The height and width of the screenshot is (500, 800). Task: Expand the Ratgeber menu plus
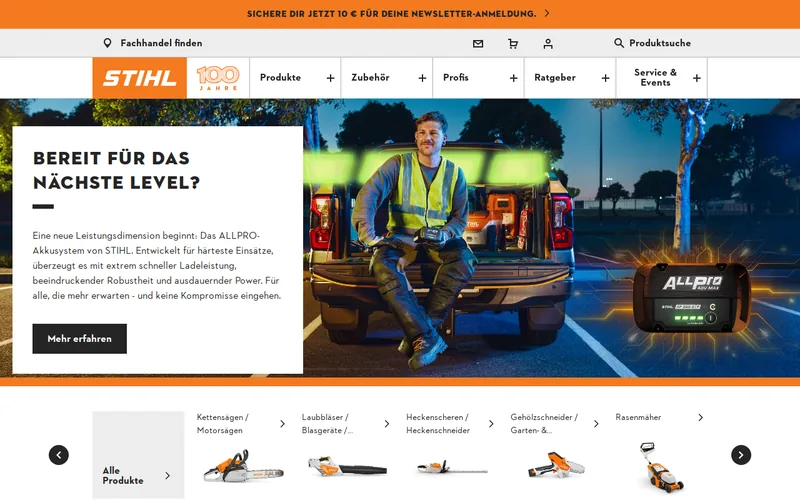coord(606,78)
